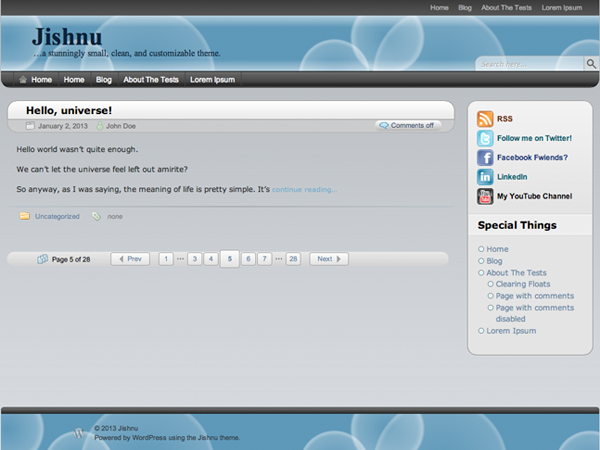The width and height of the screenshot is (600, 450).
Task: Open Blog from the top utility menu
Action: click(465, 8)
